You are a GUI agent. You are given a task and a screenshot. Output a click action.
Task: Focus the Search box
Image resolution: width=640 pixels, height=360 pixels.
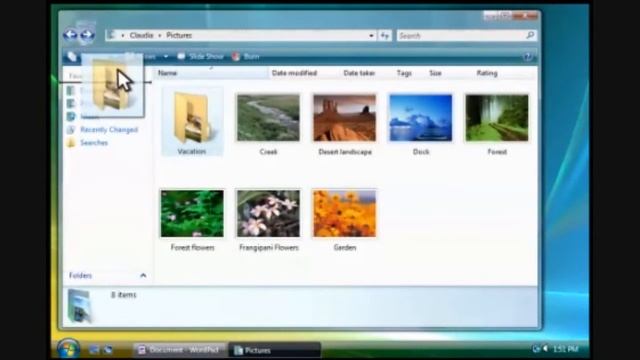tap(467, 36)
